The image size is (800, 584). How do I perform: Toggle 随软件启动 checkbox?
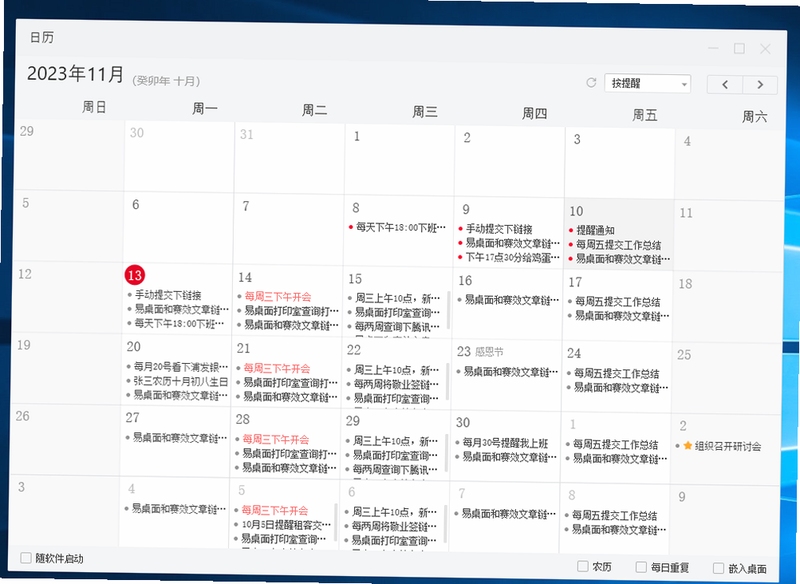coord(26,557)
